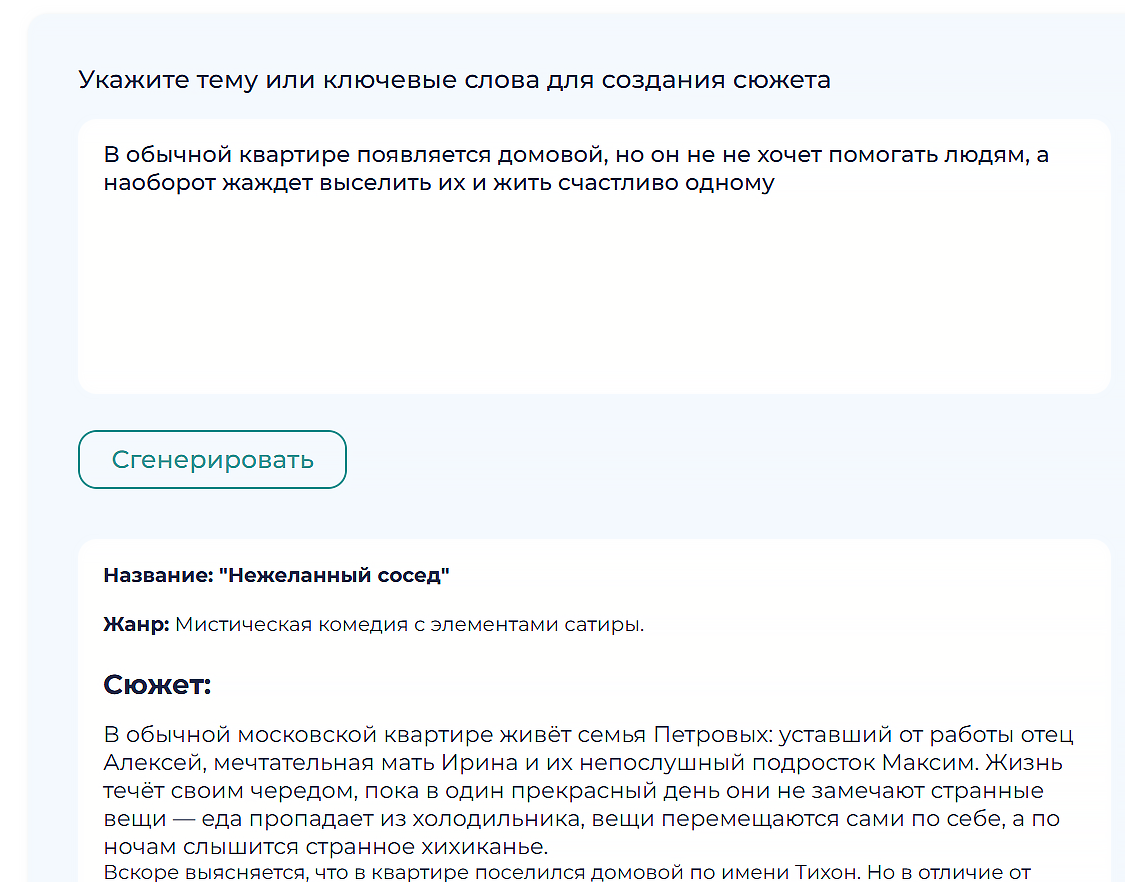Click the Сгенерировать button
The width and height of the screenshot is (1125, 882).
(x=212, y=460)
